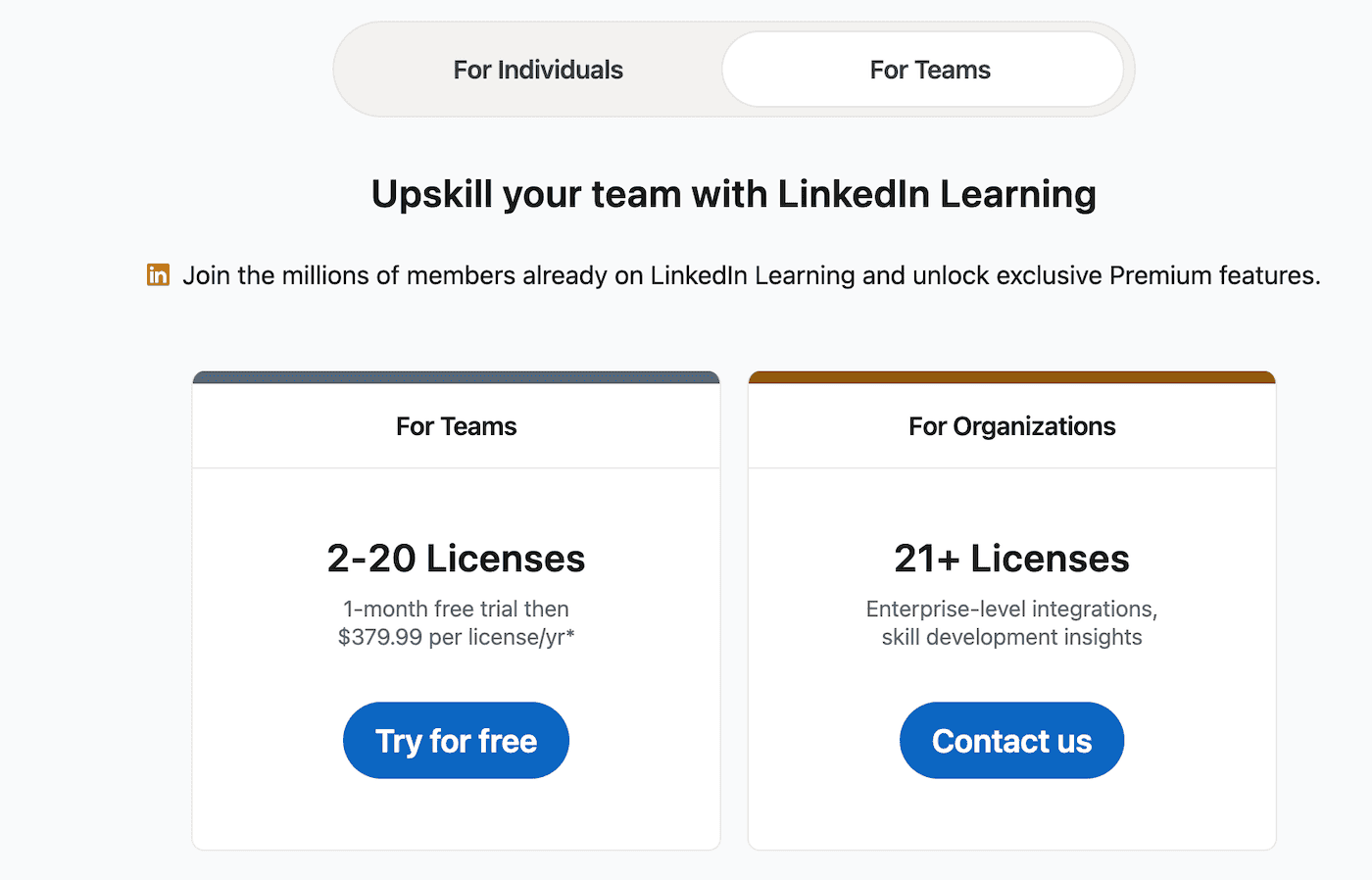Click the Upskill your team heading
Viewport: 1372px width, 880px height.
click(x=733, y=193)
